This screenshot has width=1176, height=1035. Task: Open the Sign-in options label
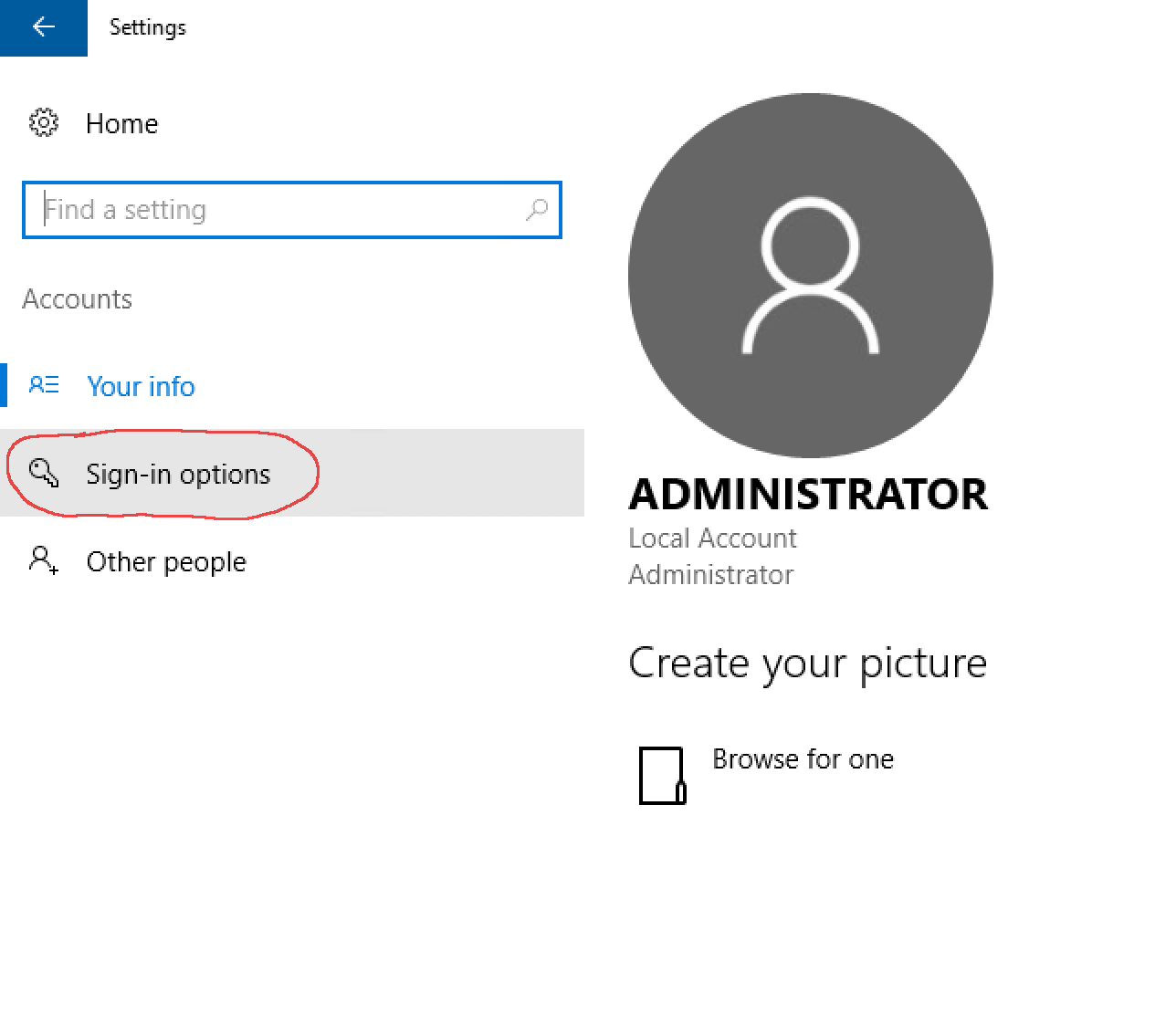178,475
